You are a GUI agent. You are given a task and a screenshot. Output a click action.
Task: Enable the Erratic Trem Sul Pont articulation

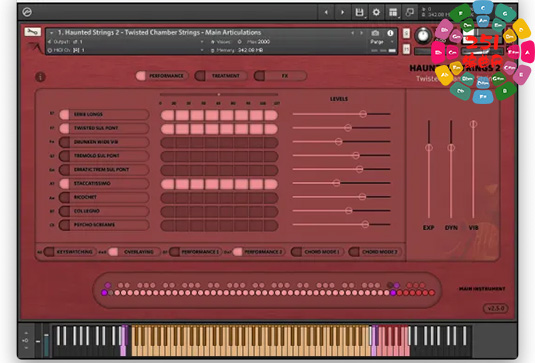click(104, 170)
